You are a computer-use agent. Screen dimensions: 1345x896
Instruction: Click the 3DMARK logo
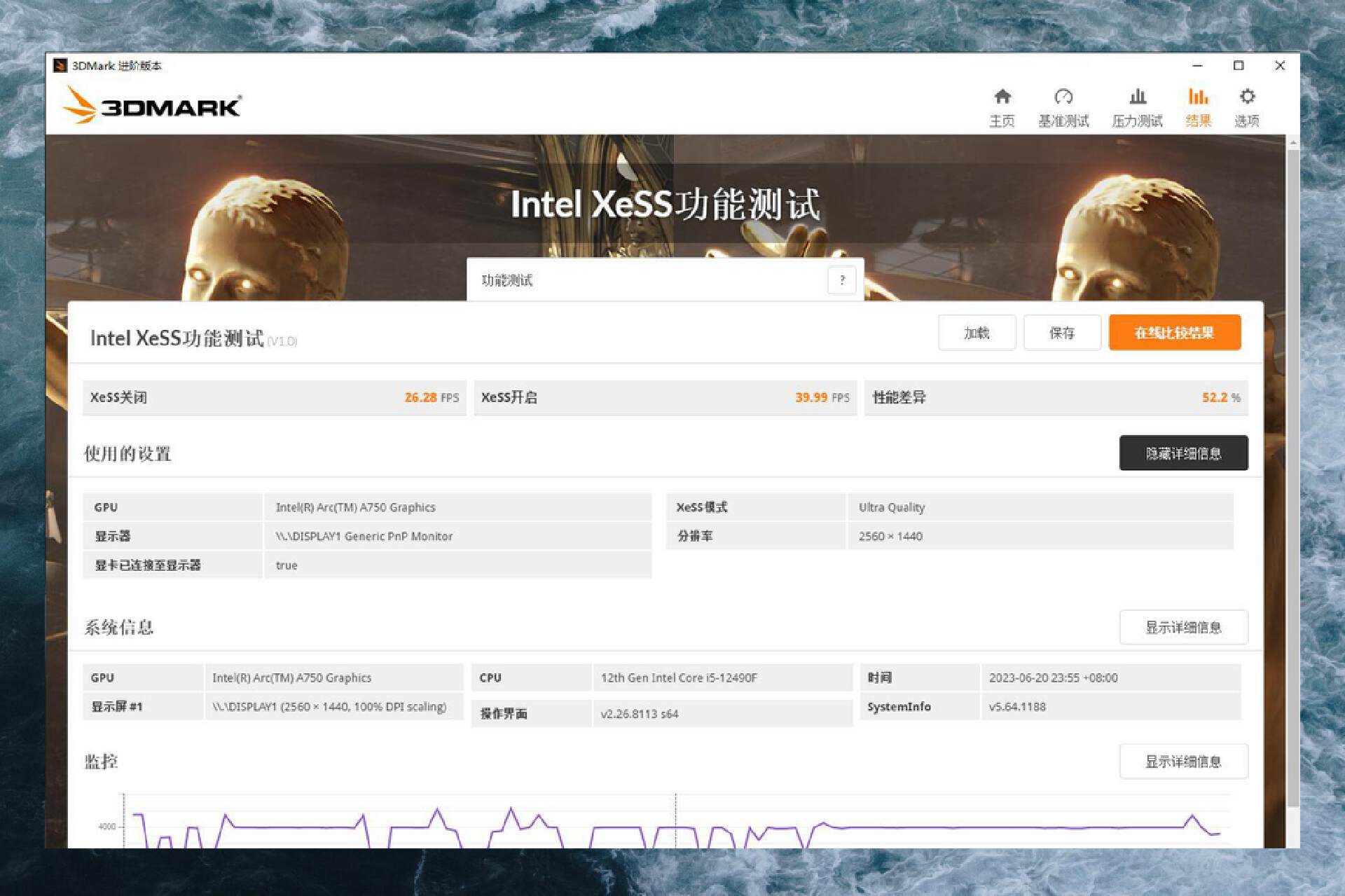pos(151,105)
